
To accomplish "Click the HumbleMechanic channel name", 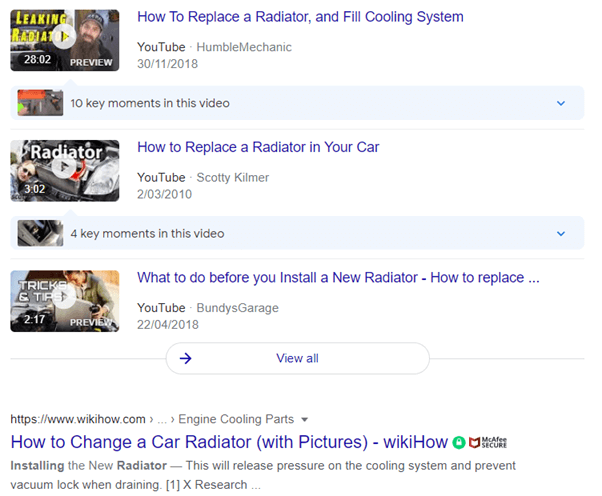I will [x=244, y=47].
